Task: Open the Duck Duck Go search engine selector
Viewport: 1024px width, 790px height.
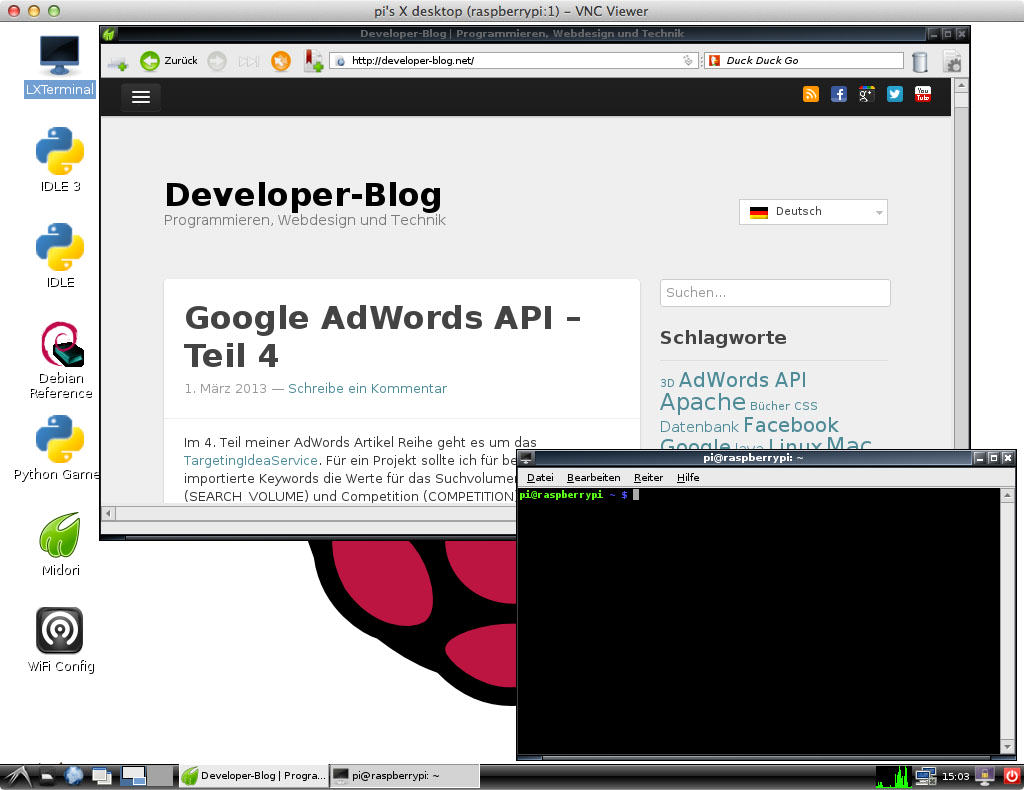Action: tap(714, 61)
